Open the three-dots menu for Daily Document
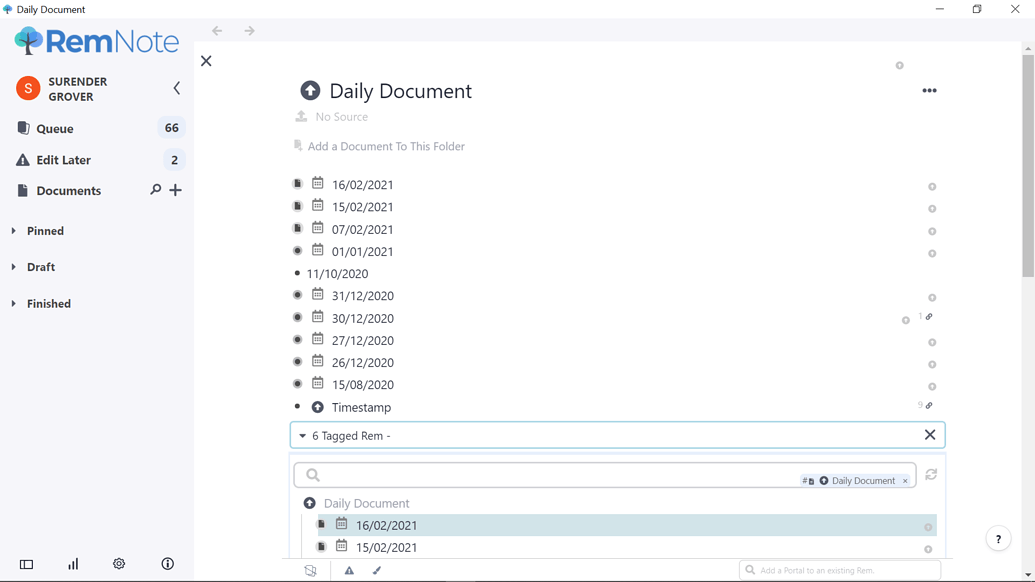Image resolution: width=1035 pixels, height=582 pixels. [929, 91]
